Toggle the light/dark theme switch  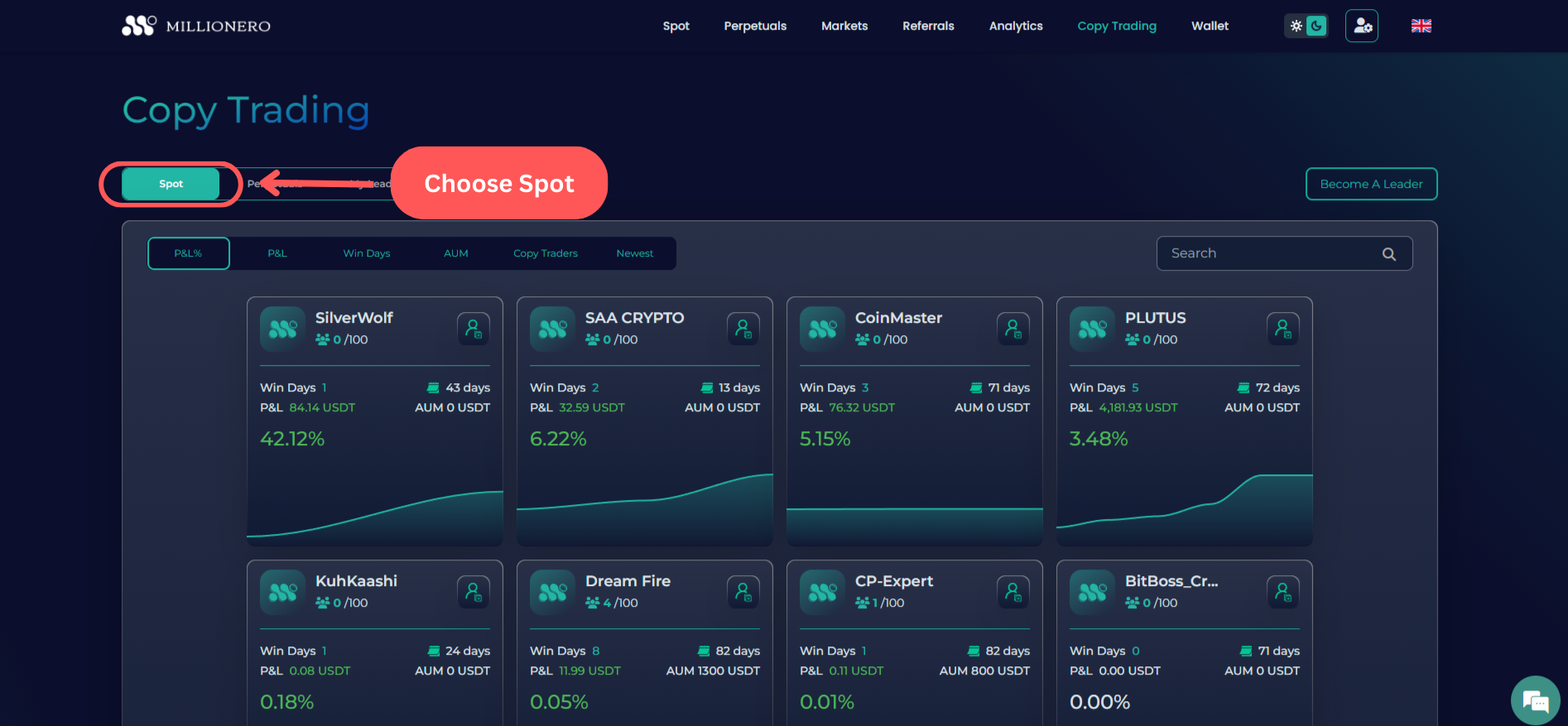point(1306,26)
